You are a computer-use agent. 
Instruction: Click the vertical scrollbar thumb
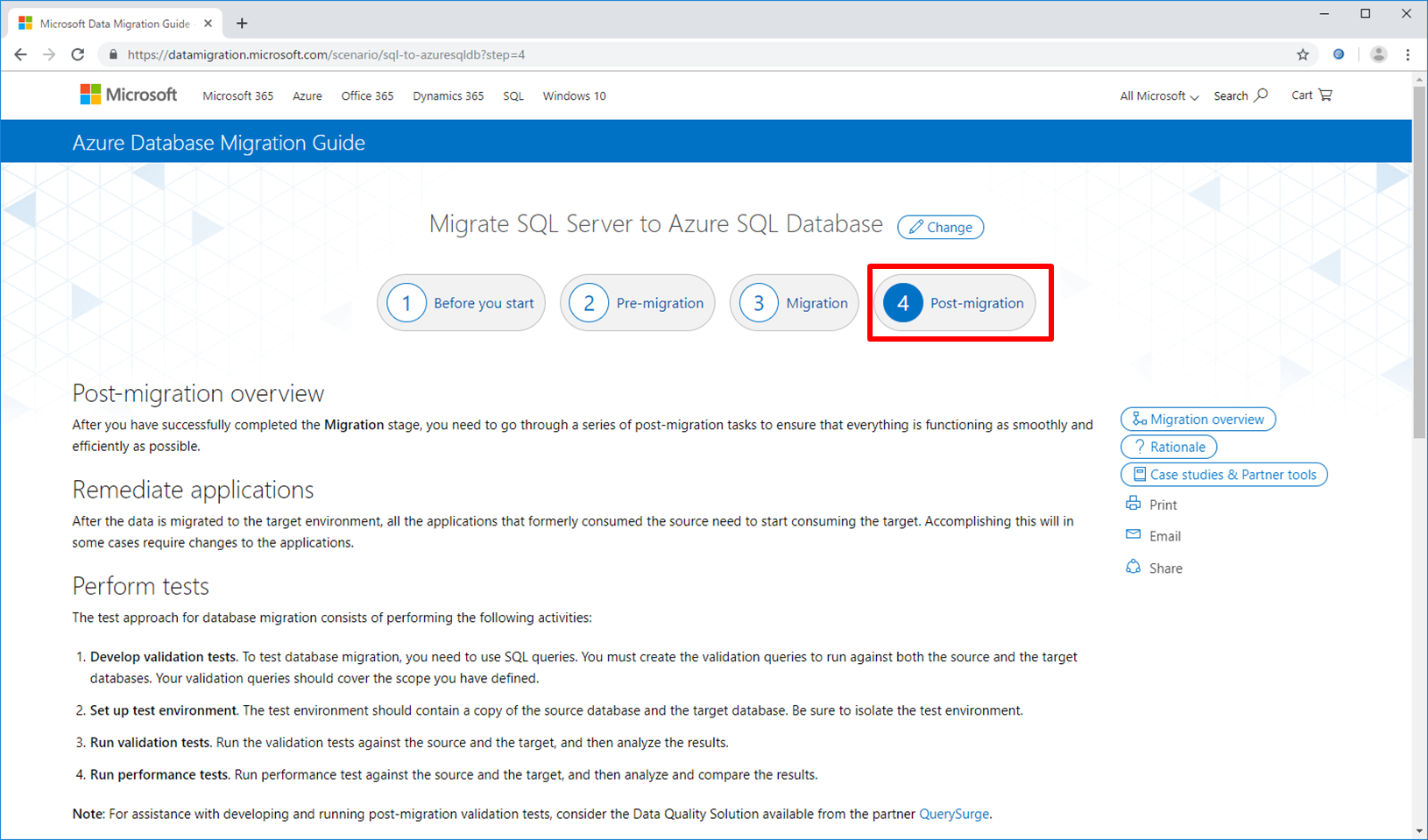1419,263
